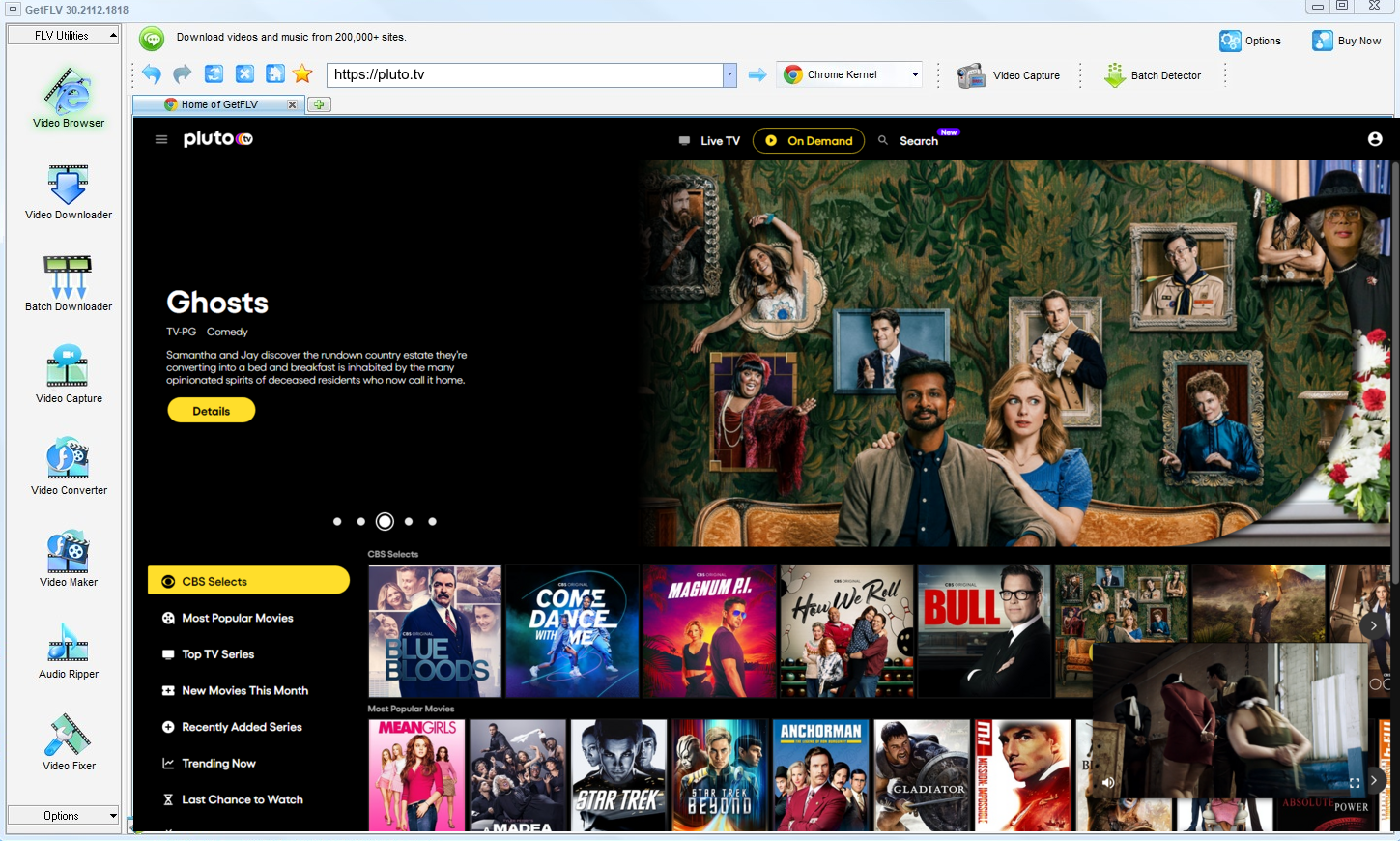Select the fifth carousel dot

coord(432,521)
